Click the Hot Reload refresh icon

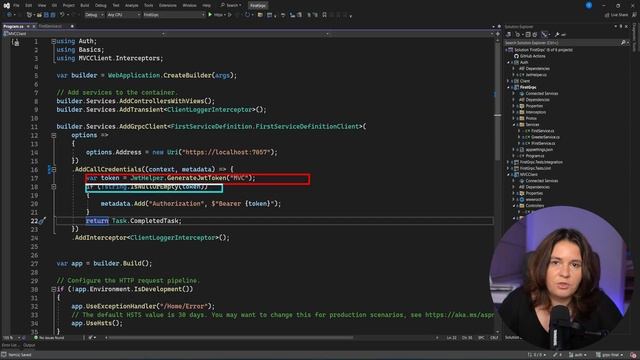(x=247, y=15)
